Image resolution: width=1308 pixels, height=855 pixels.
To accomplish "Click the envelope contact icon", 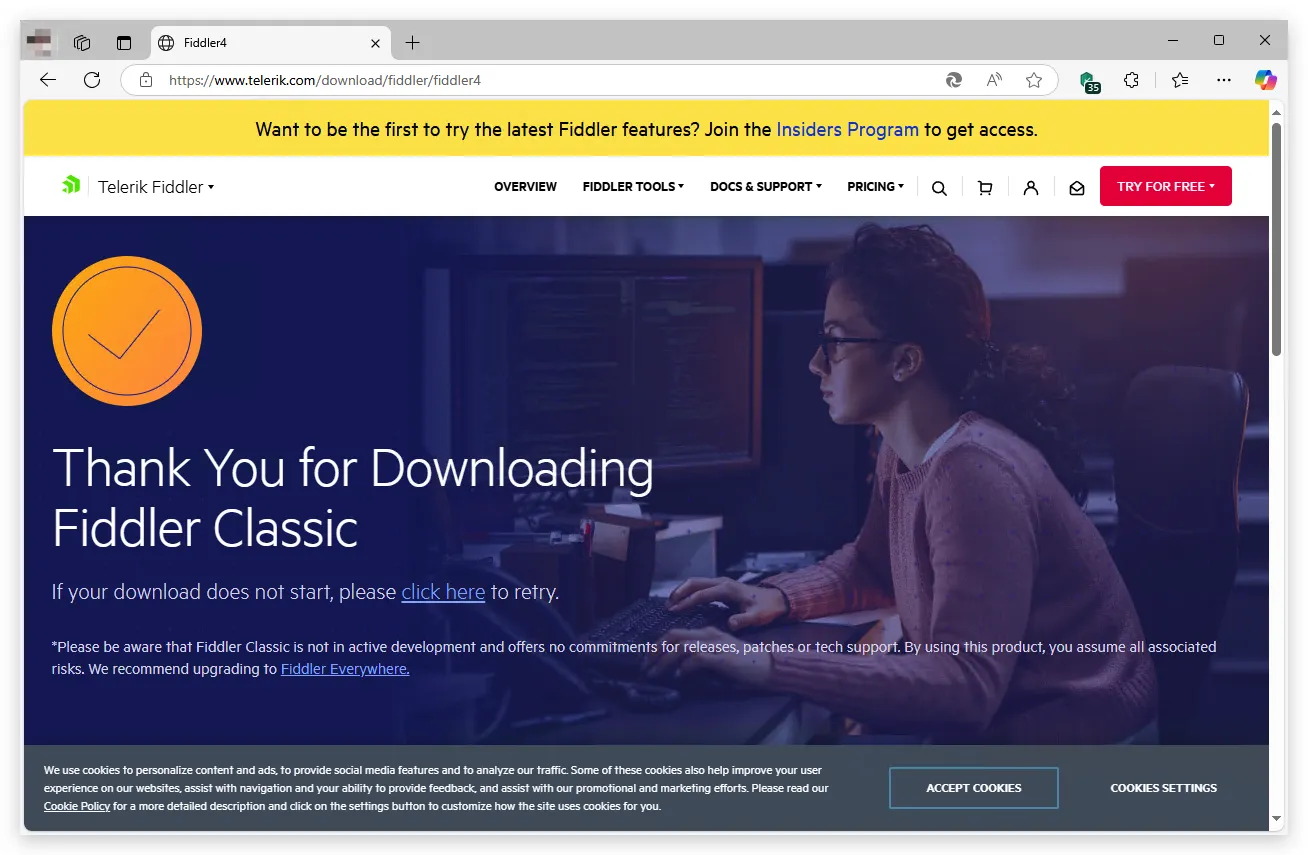I will (x=1077, y=188).
